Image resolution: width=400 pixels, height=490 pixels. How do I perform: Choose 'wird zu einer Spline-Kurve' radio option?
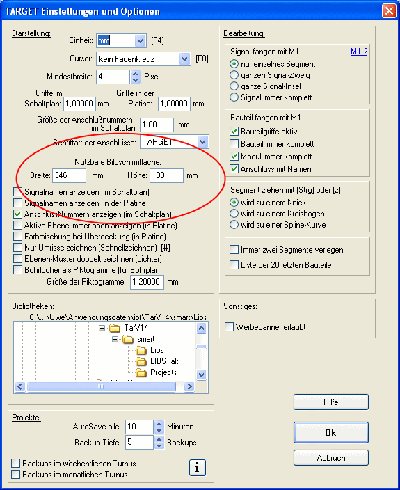tap(234, 224)
